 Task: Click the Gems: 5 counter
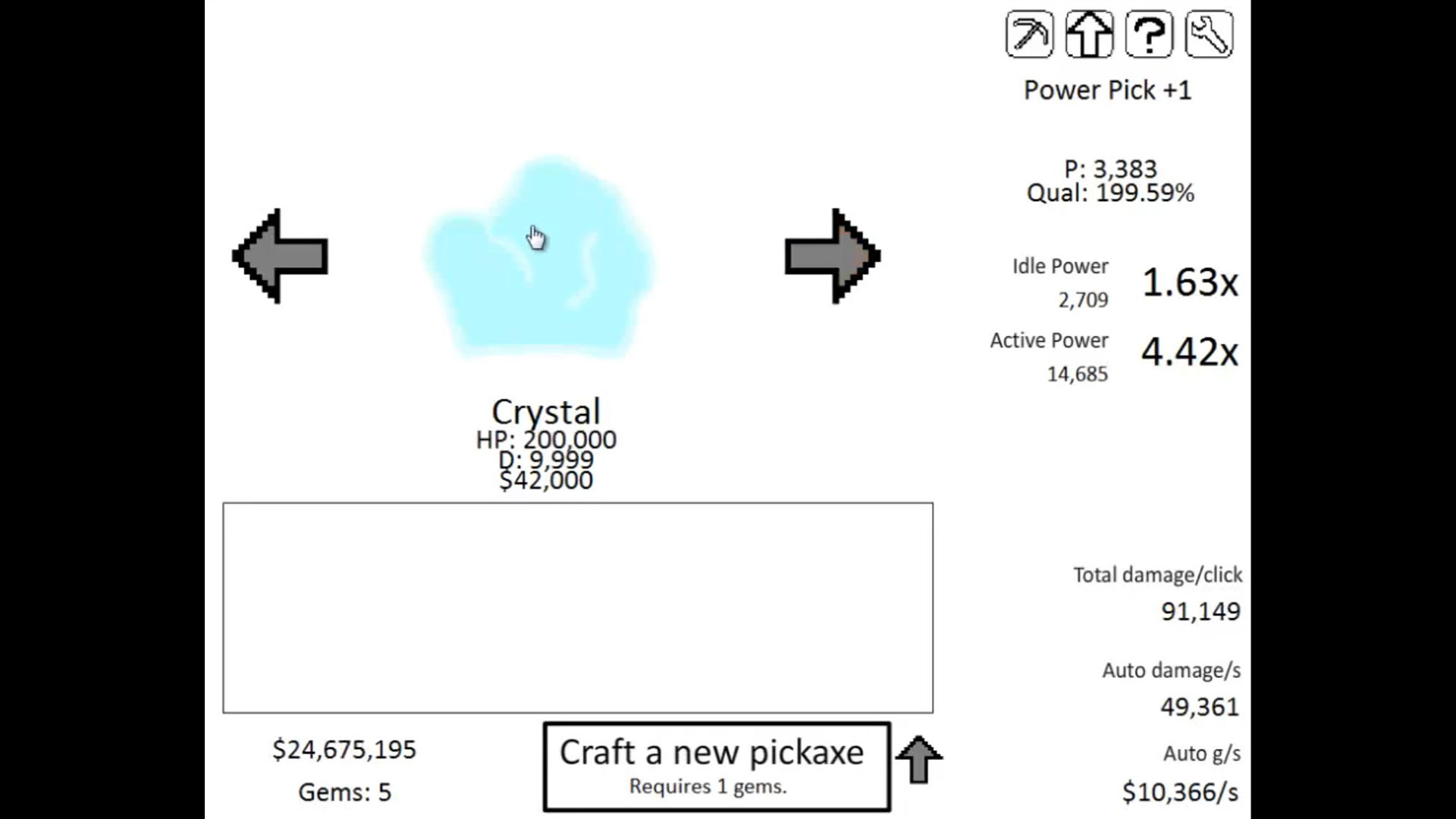[x=344, y=792]
